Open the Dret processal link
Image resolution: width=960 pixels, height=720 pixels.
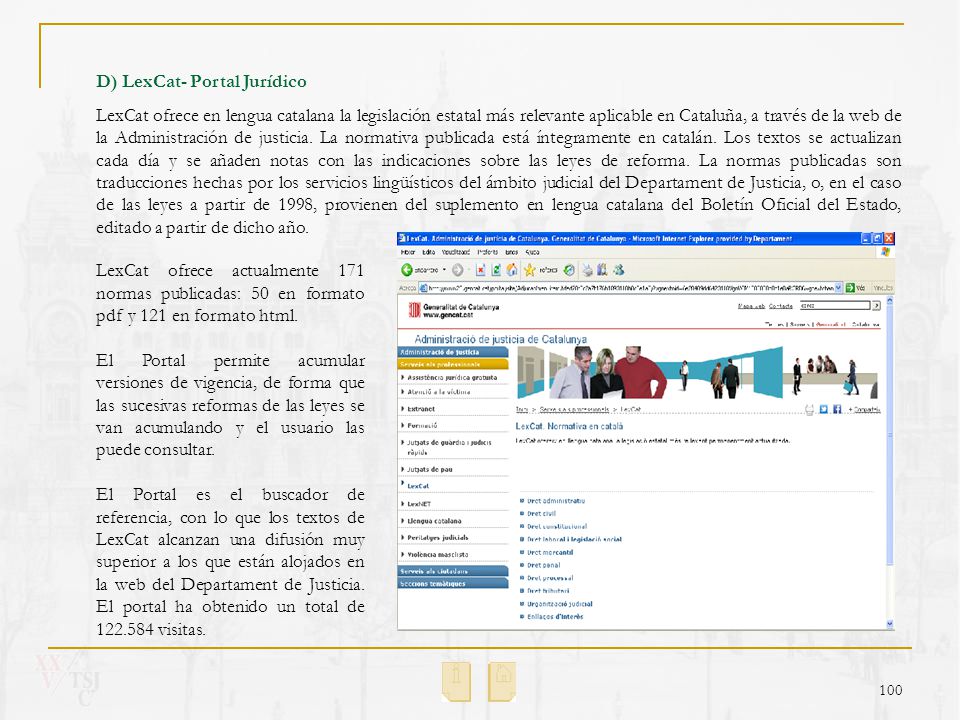(x=550, y=578)
